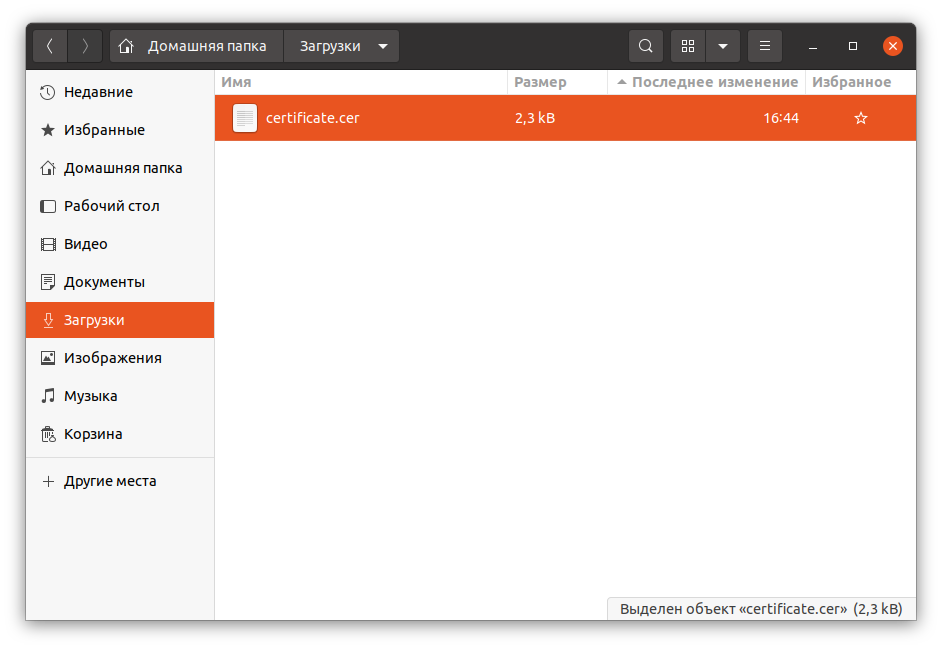The width and height of the screenshot is (942, 649).
Task: Sort by the Избранное column header
Action: [x=861, y=82]
